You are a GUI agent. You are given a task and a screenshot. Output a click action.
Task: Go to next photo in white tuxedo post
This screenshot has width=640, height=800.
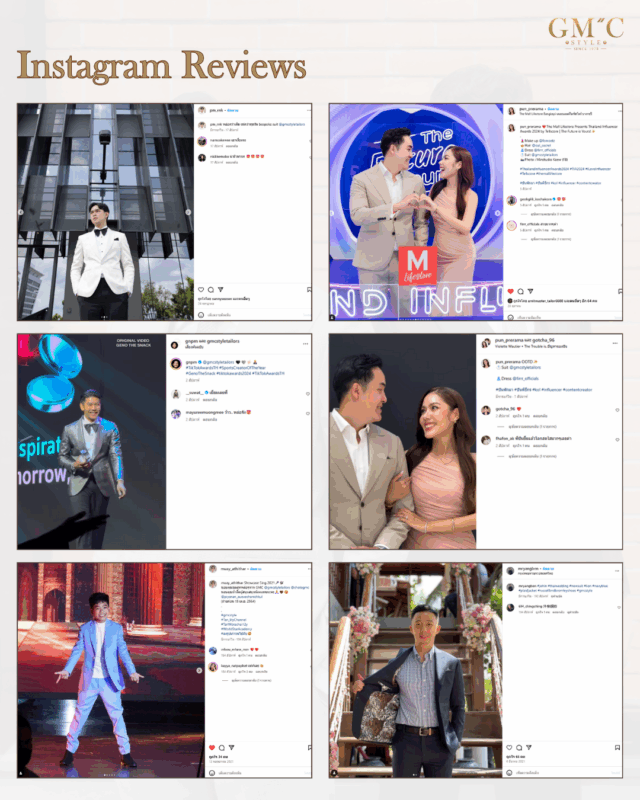coord(189,212)
